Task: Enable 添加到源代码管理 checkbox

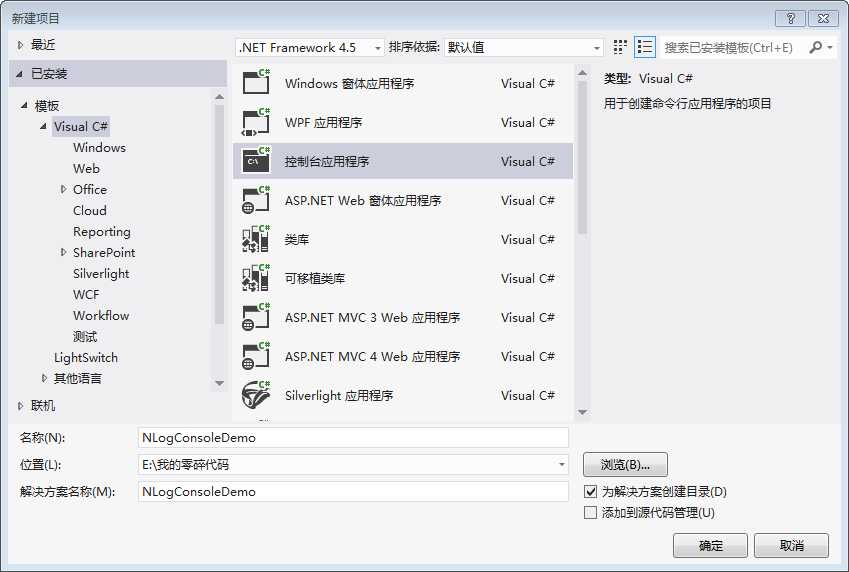Action: [x=590, y=512]
